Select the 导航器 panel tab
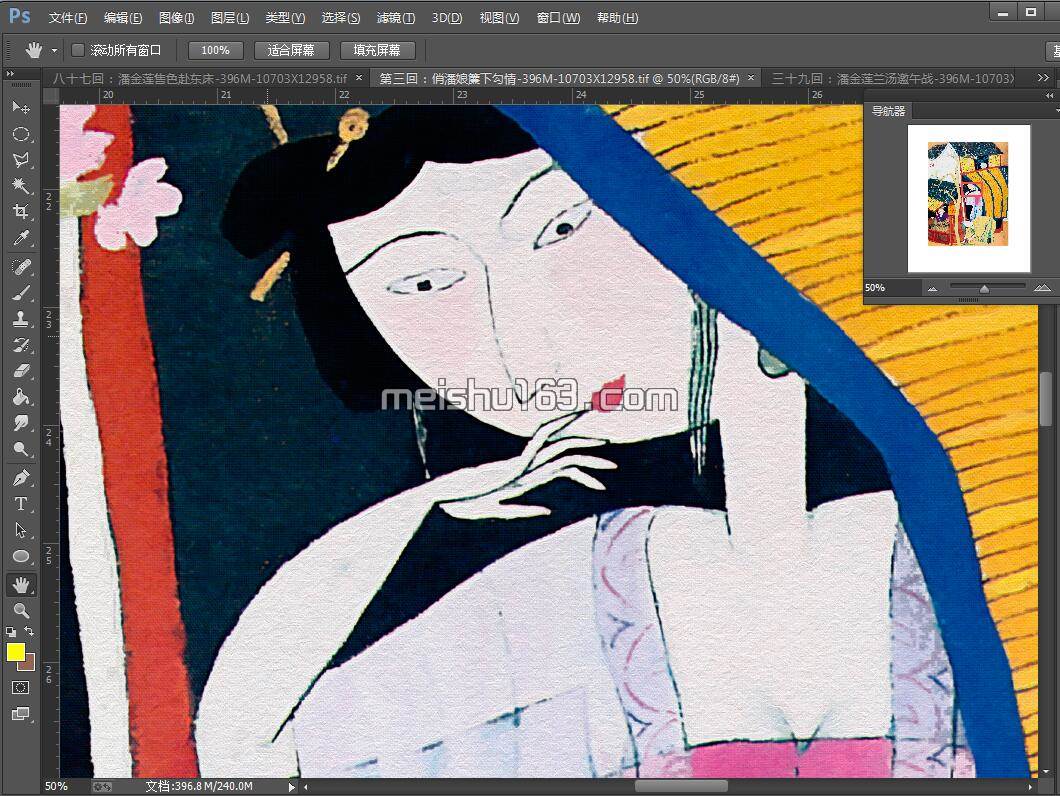This screenshot has width=1060, height=796. [888, 111]
